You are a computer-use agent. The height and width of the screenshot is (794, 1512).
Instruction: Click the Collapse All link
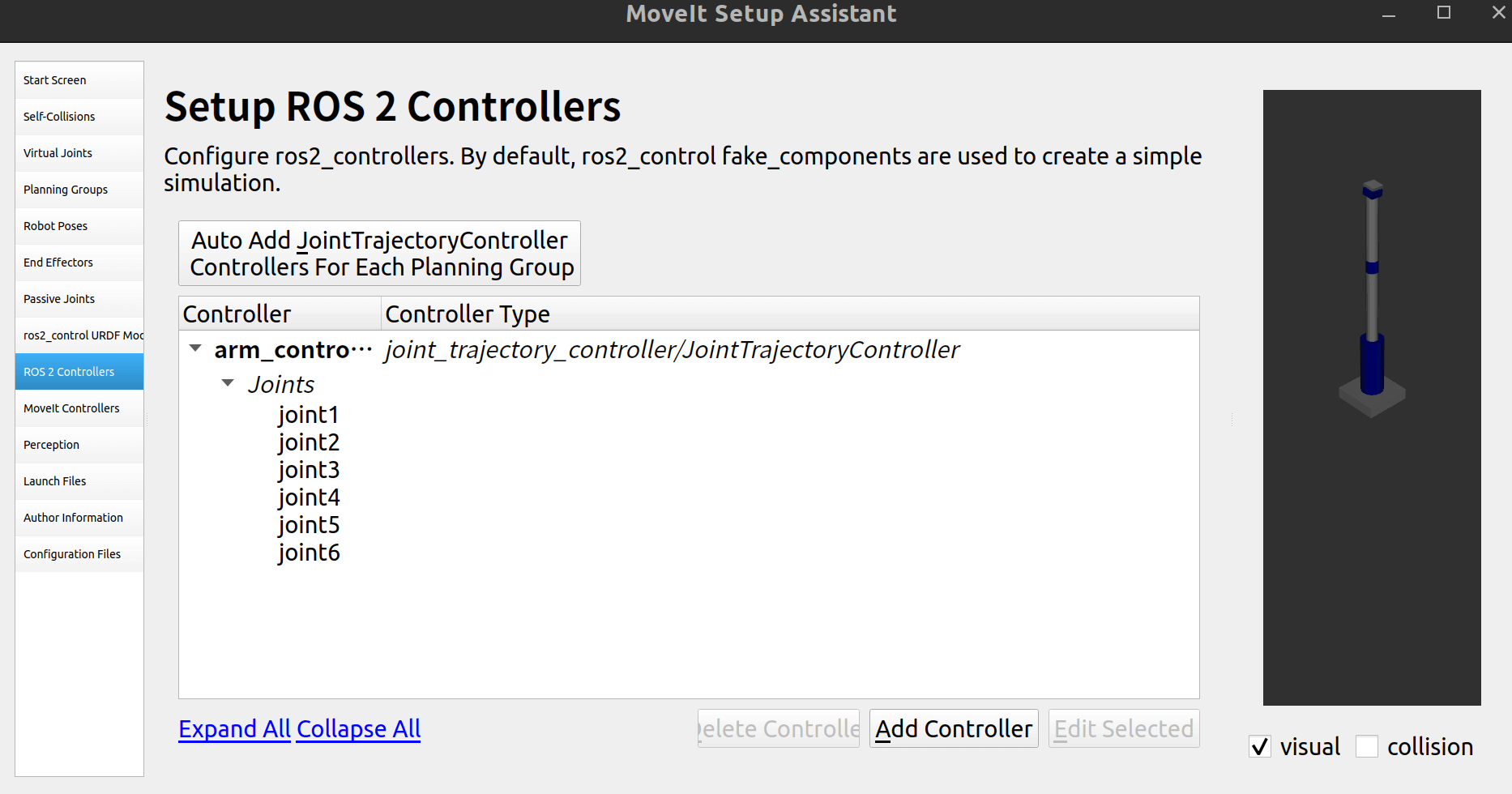click(359, 729)
